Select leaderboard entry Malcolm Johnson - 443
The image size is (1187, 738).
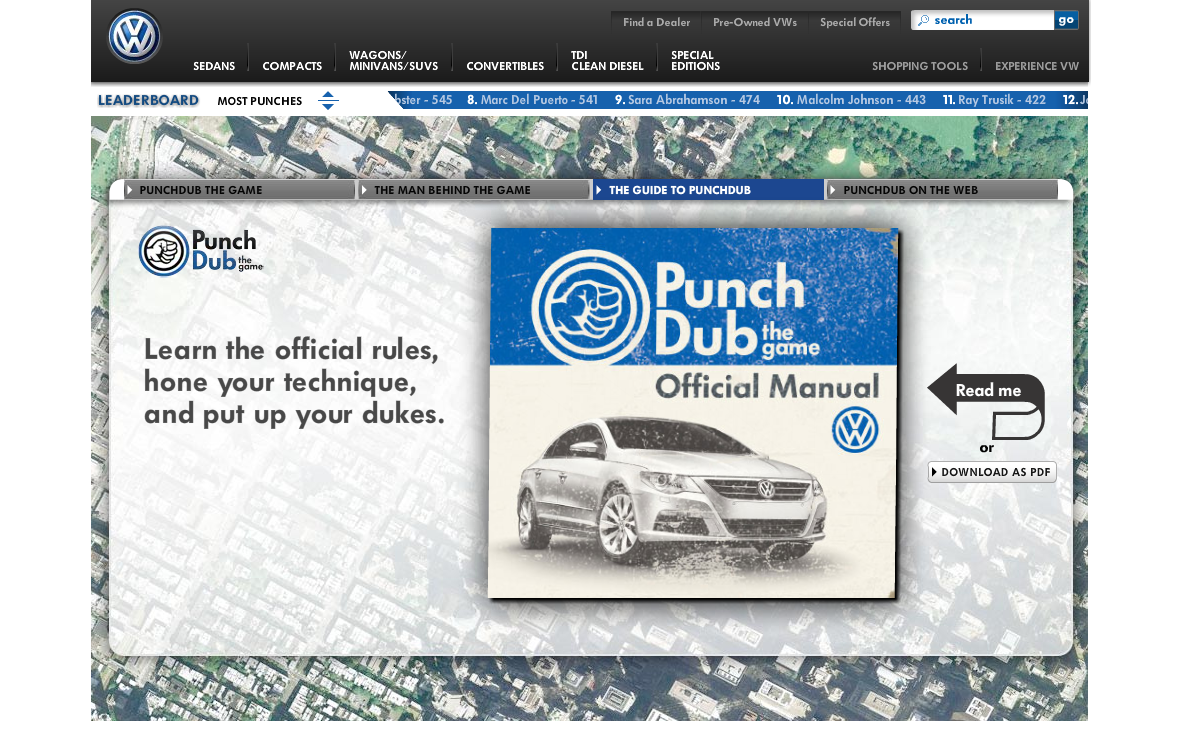pyautogui.click(x=851, y=100)
